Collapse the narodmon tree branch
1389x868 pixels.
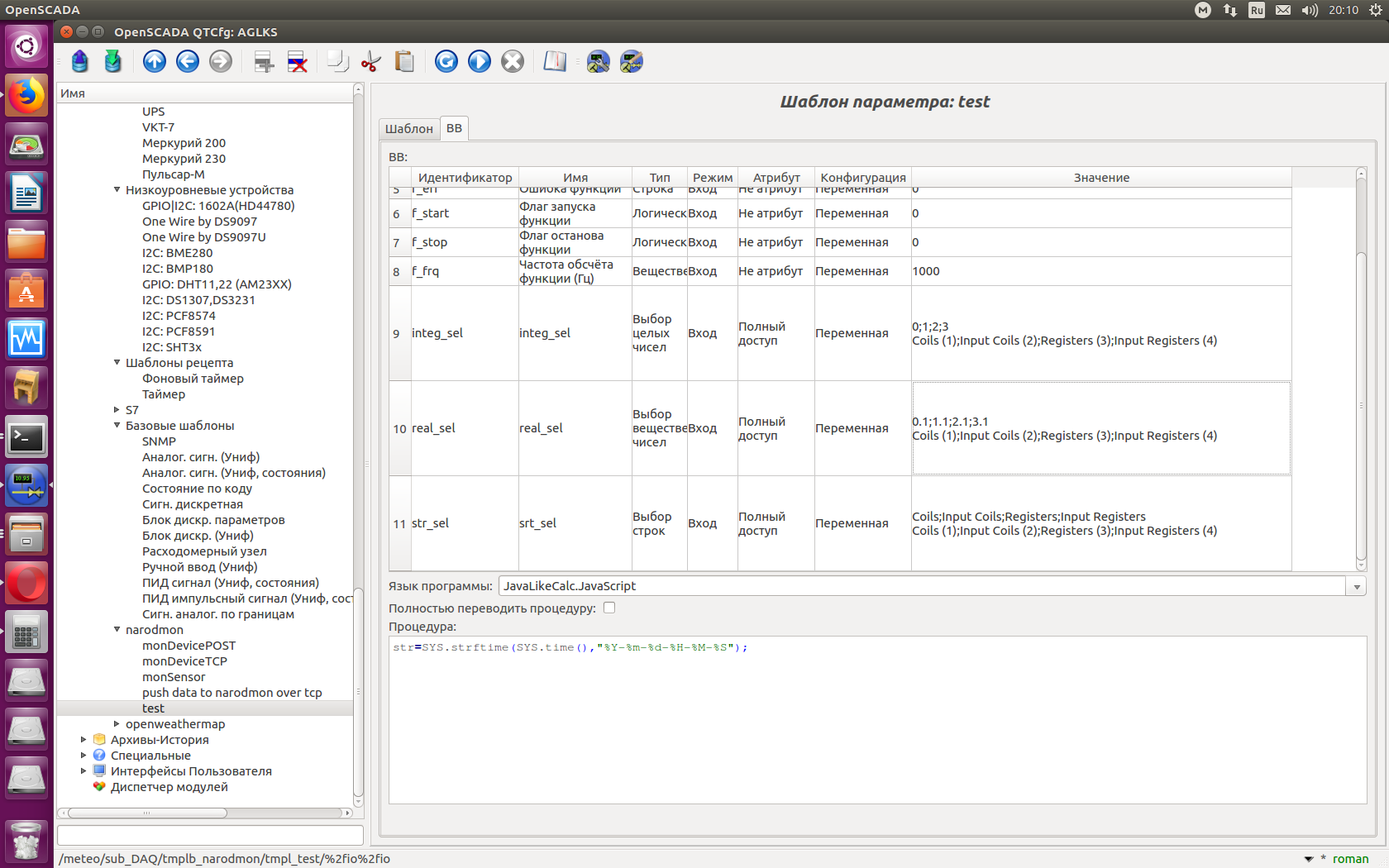pyautogui.click(x=117, y=630)
